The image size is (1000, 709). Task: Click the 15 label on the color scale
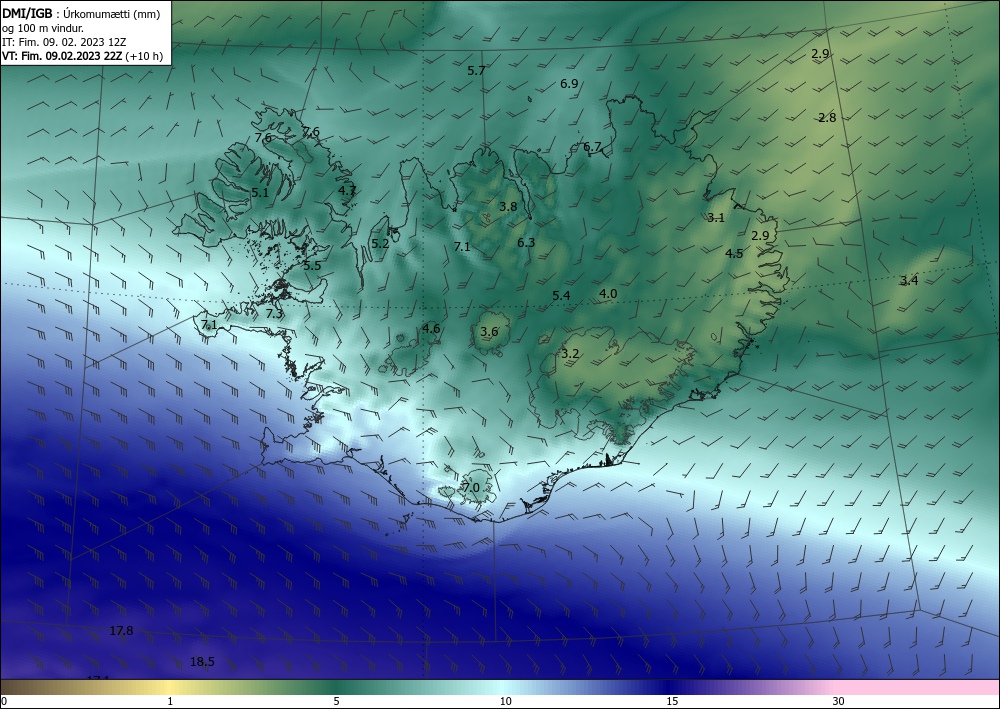[x=672, y=701]
